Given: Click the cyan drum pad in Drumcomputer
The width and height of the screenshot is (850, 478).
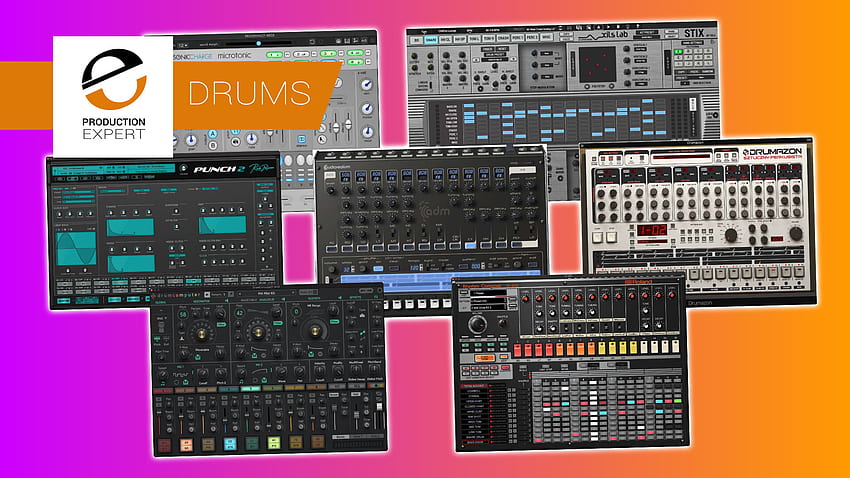Looking at the screenshot, I should coord(229,444).
